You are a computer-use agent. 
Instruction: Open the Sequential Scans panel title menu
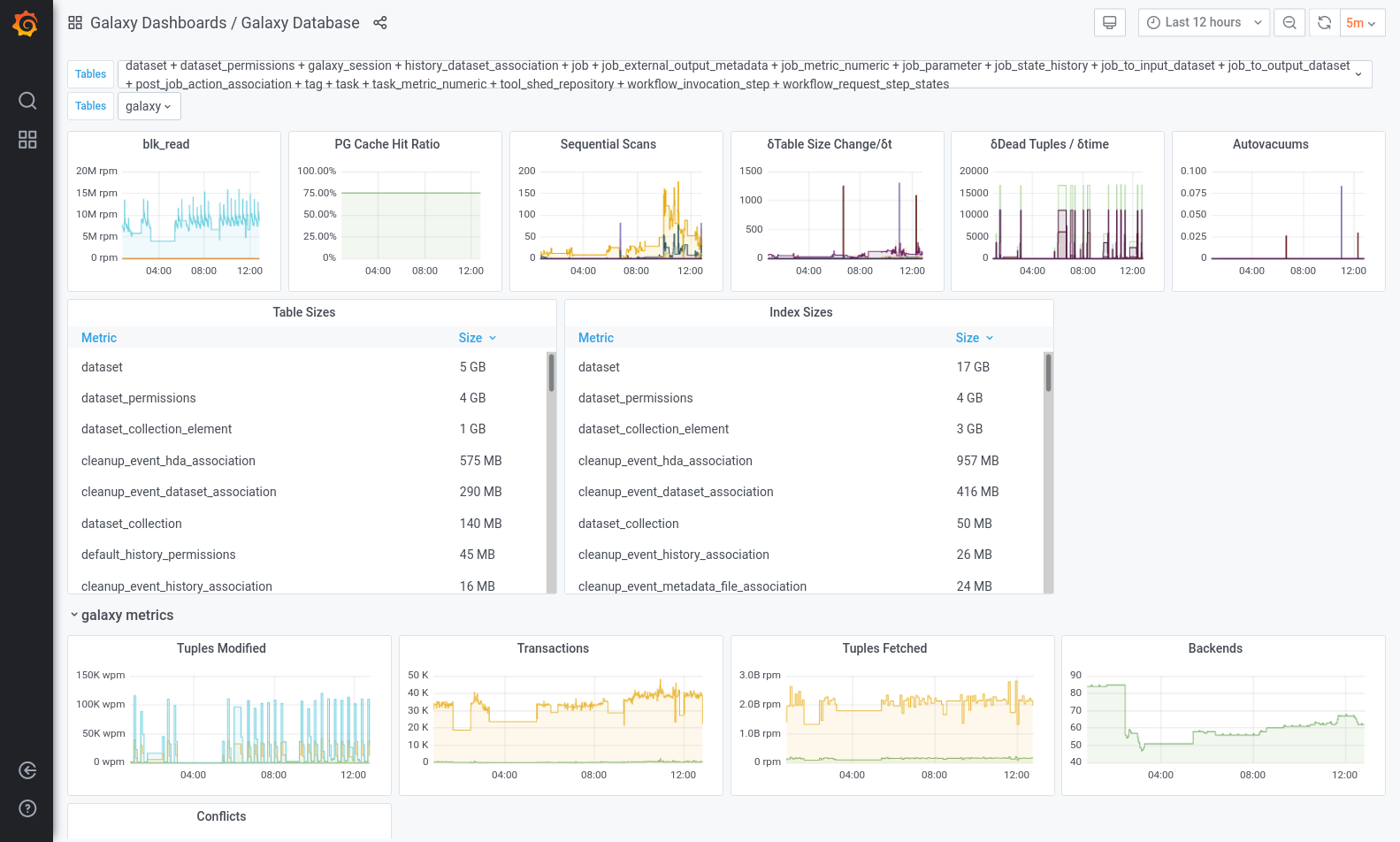click(608, 144)
